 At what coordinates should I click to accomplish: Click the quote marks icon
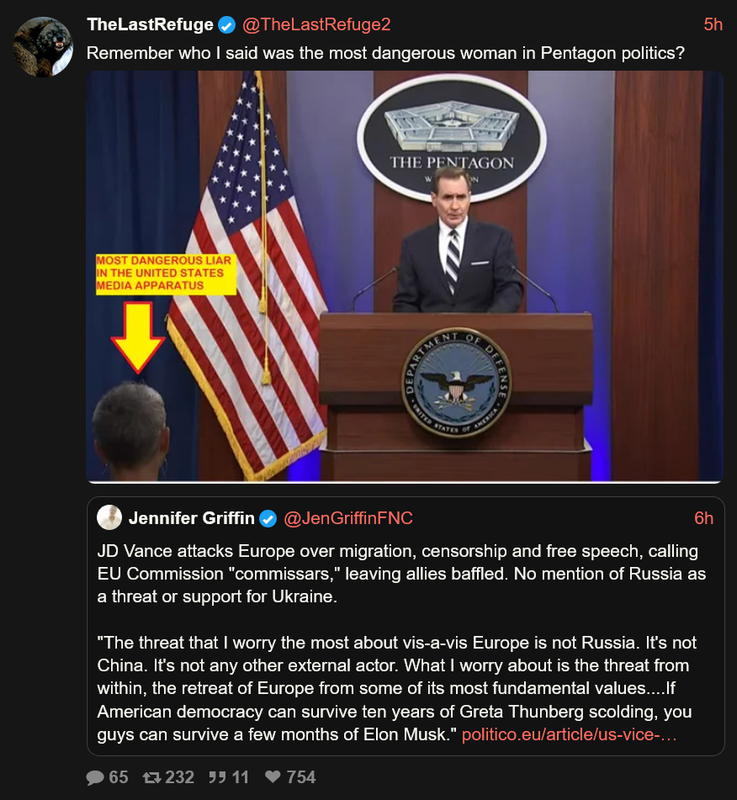[x=217, y=777]
